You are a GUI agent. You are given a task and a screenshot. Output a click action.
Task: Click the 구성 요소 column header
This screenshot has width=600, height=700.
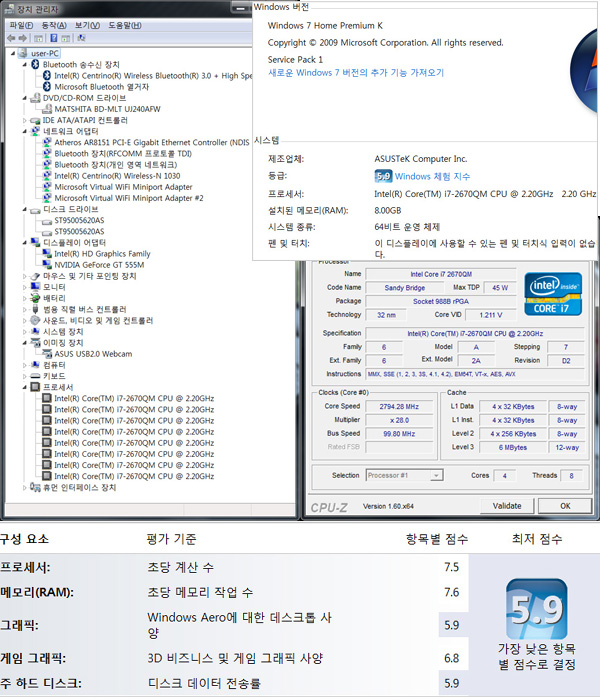click(x=24, y=539)
